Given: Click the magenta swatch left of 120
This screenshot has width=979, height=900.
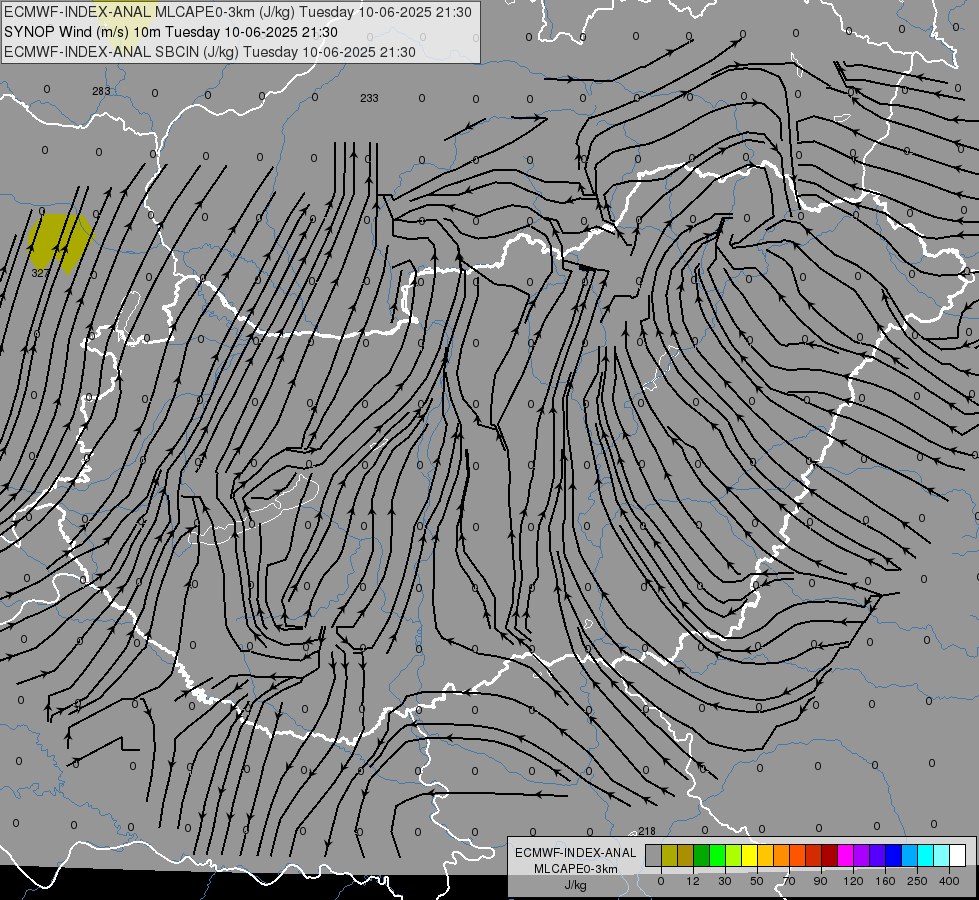Looking at the screenshot, I should pyautogui.click(x=845, y=855).
